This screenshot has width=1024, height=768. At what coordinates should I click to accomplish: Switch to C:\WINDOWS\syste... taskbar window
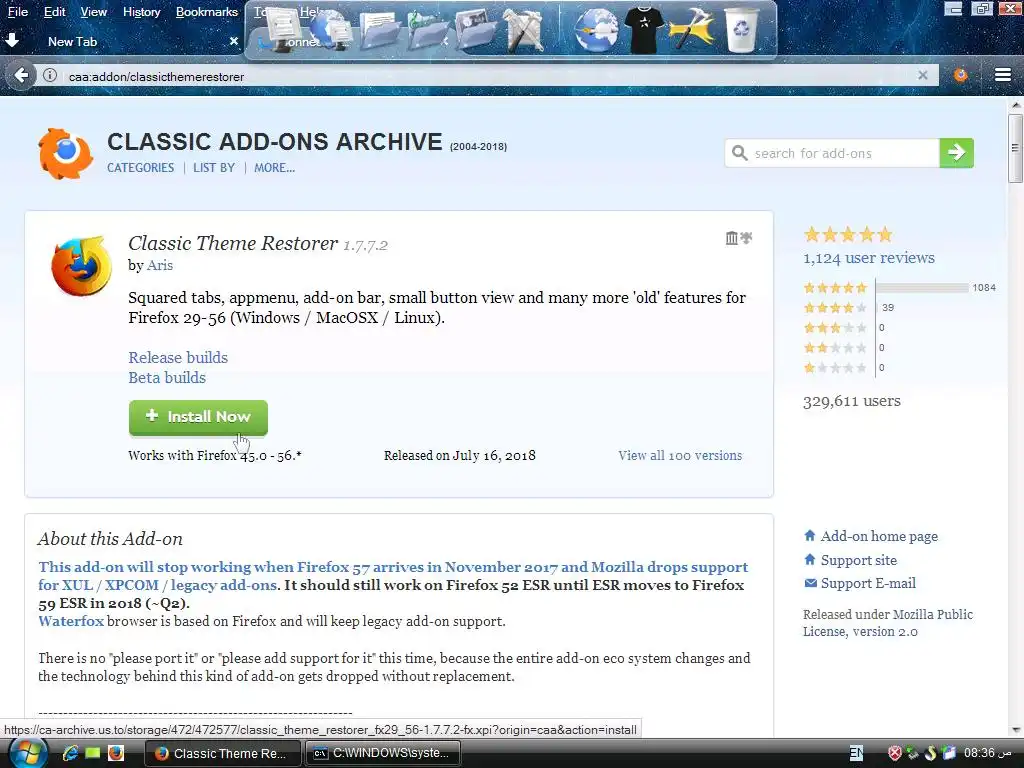pyautogui.click(x=383, y=753)
